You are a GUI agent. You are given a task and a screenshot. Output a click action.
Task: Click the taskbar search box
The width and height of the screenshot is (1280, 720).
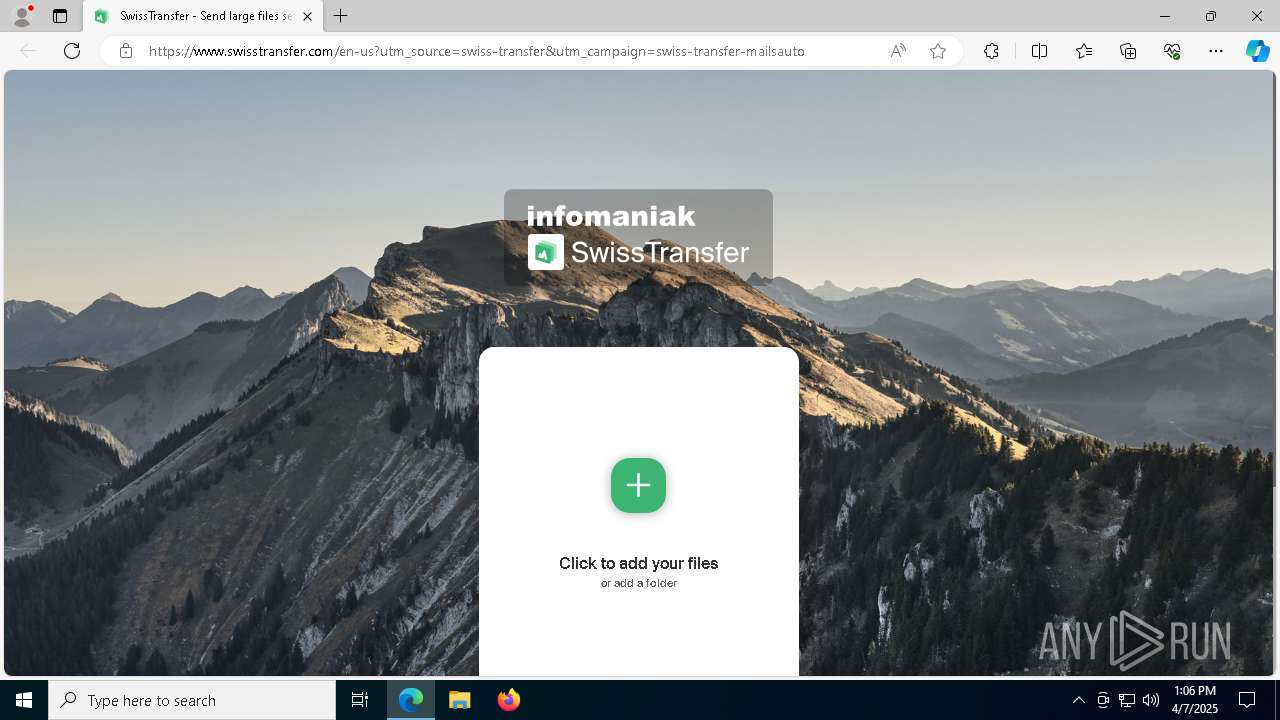pos(192,700)
